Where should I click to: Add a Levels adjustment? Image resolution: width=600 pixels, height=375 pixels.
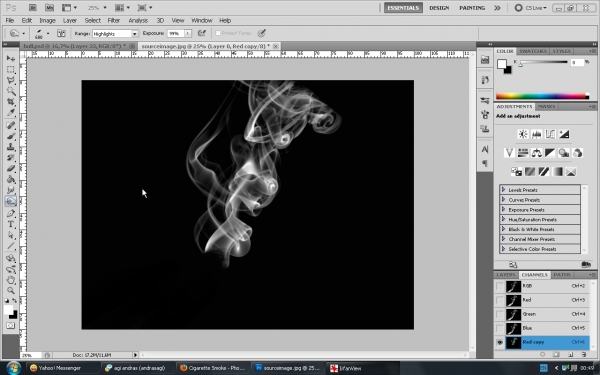(536, 134)
